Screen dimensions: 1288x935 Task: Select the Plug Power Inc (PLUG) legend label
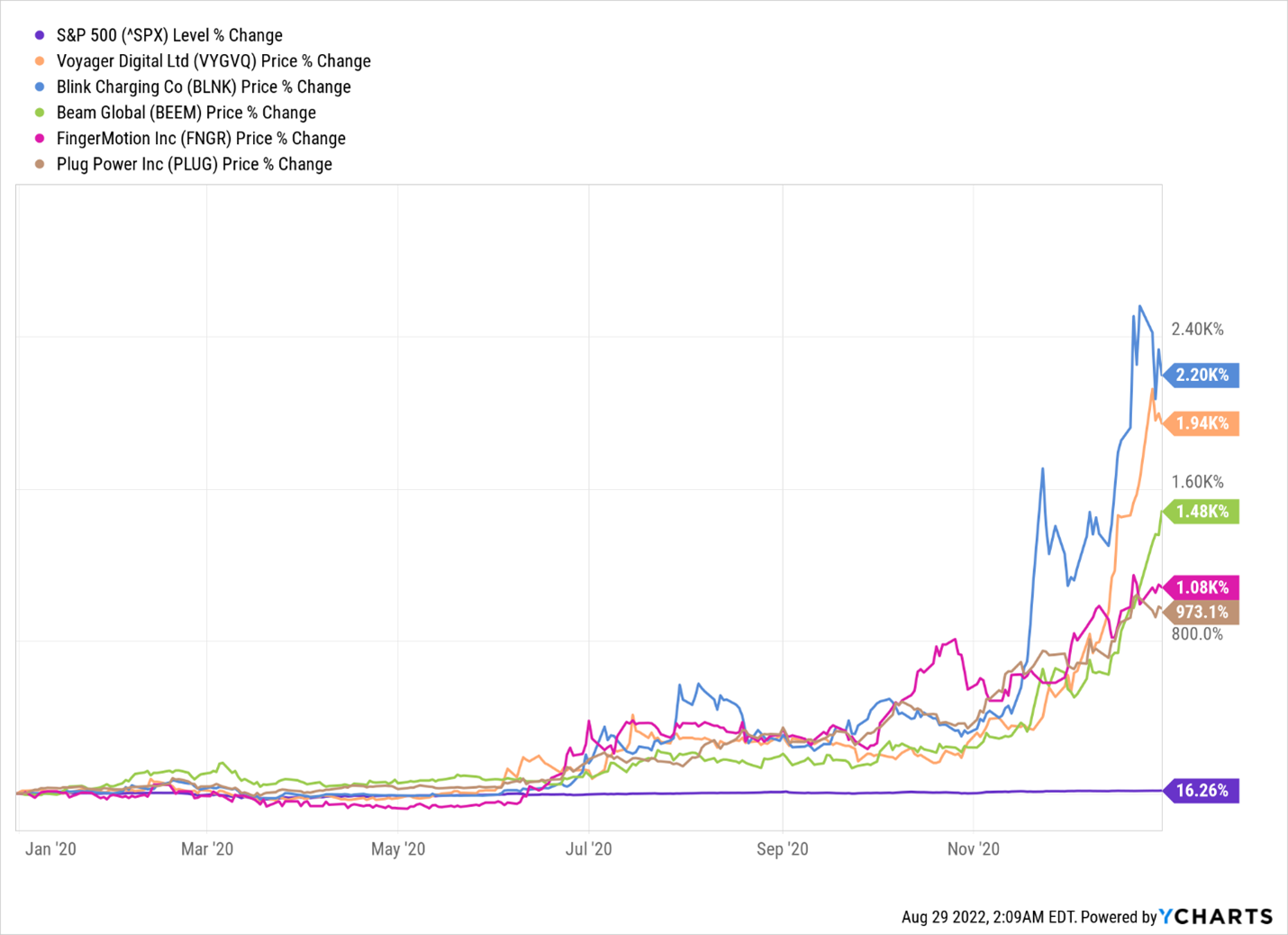[195, 164]
